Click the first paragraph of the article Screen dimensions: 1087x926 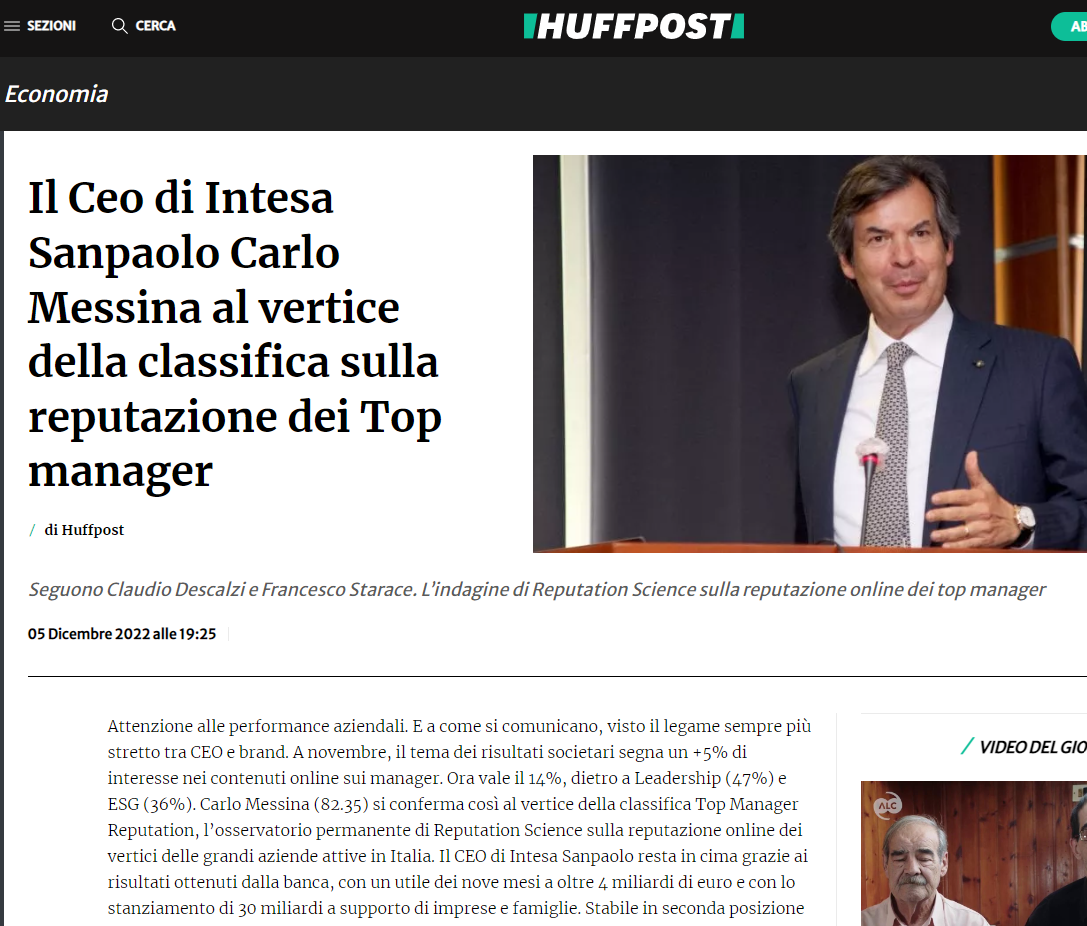(x=459, y=817)
